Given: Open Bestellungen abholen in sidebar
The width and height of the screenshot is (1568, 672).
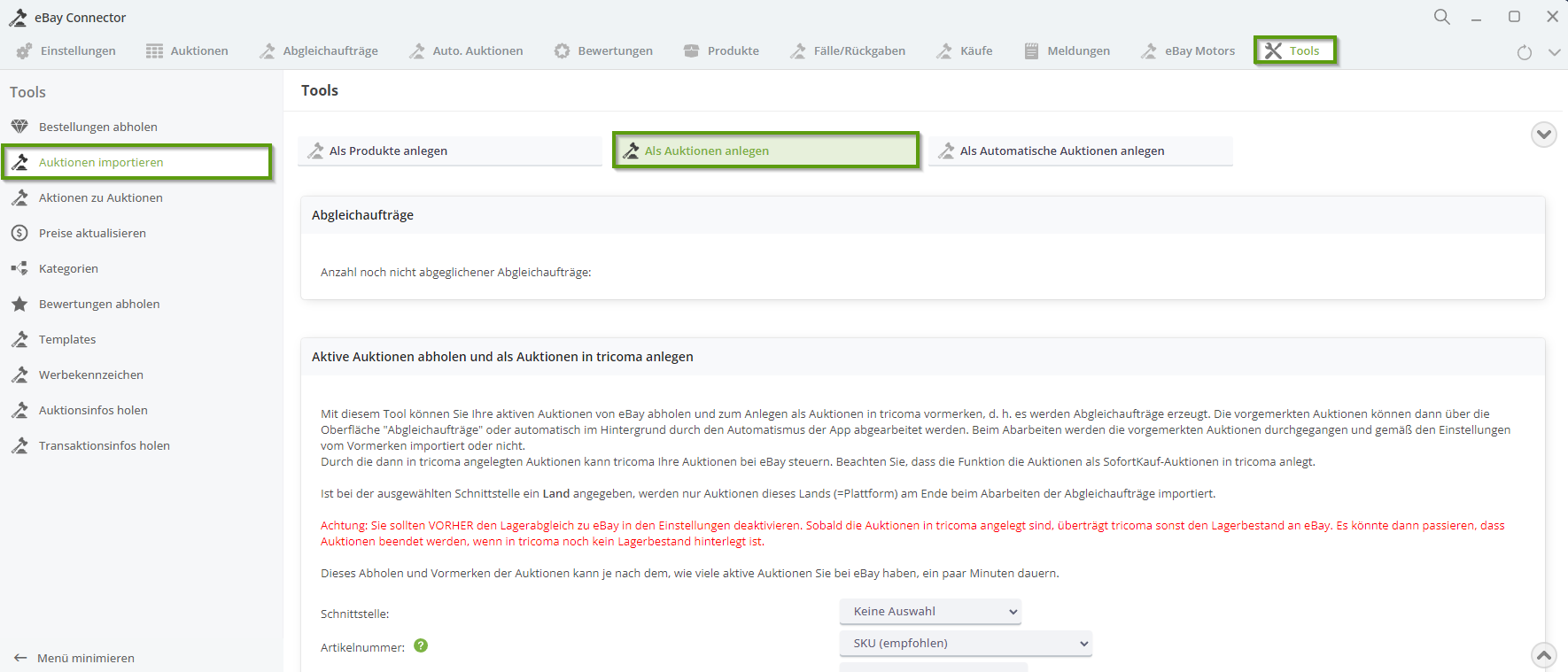Looking at the screenshot, I should point(98,127).
